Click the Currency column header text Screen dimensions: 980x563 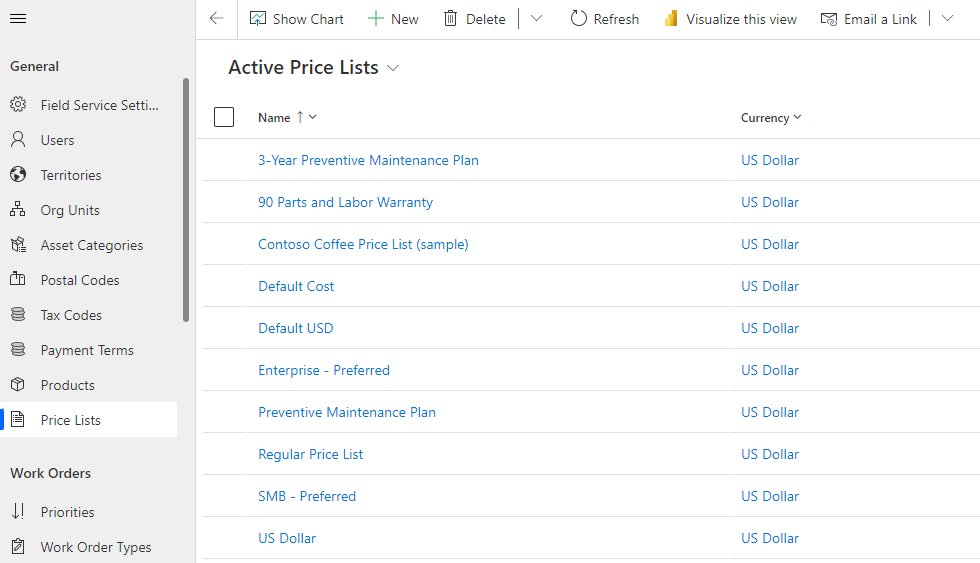(765, 117)
